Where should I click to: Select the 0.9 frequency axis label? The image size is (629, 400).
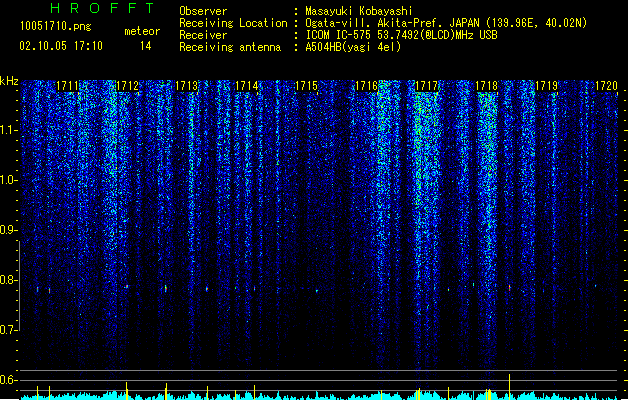coord(8,230)
